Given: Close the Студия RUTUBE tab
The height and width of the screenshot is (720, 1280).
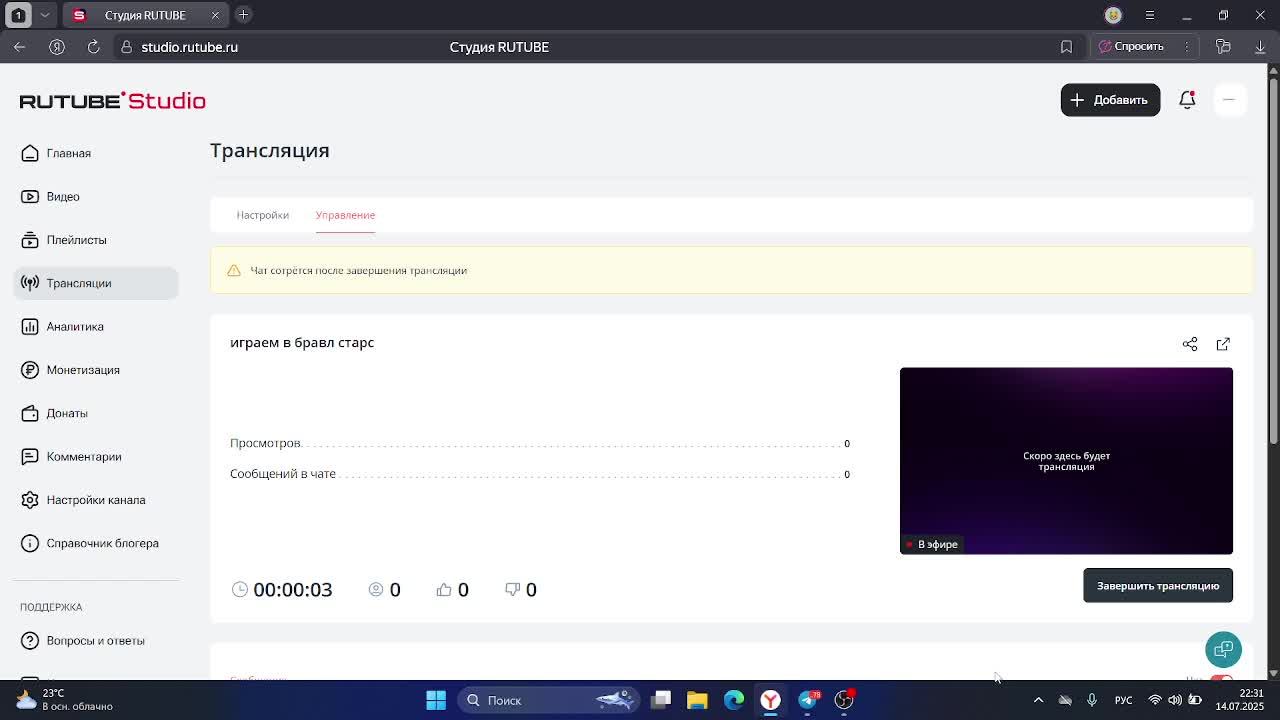Looking at the screenshot, I should [215, 15].
